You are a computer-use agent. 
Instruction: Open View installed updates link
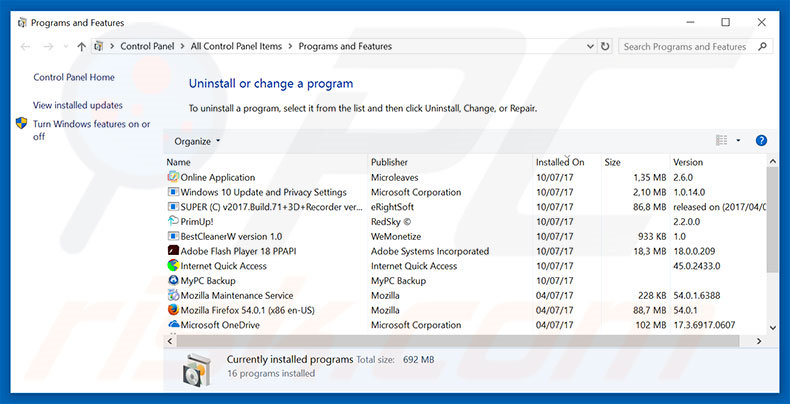click(78, 105)
